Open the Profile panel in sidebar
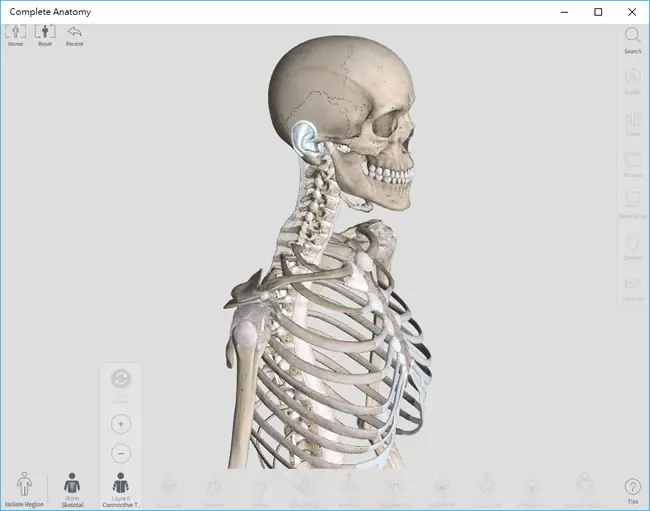This screenshot has height=511, width=650. [632, 82]
